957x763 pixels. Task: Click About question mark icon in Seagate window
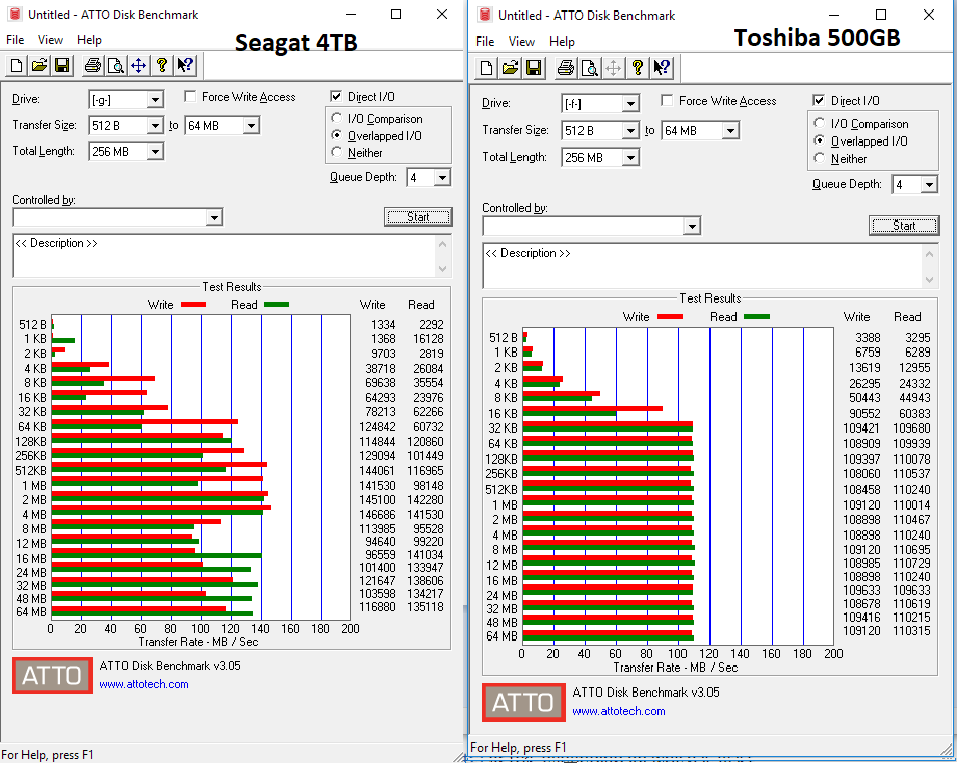click(x=162, y=65)
